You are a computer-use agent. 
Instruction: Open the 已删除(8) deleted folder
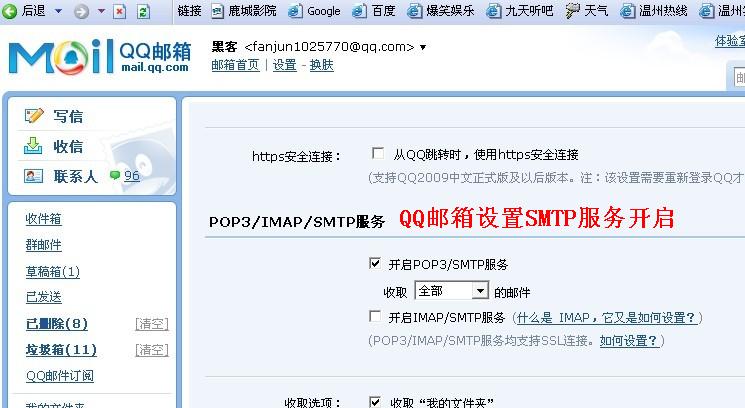coord(57,324)
